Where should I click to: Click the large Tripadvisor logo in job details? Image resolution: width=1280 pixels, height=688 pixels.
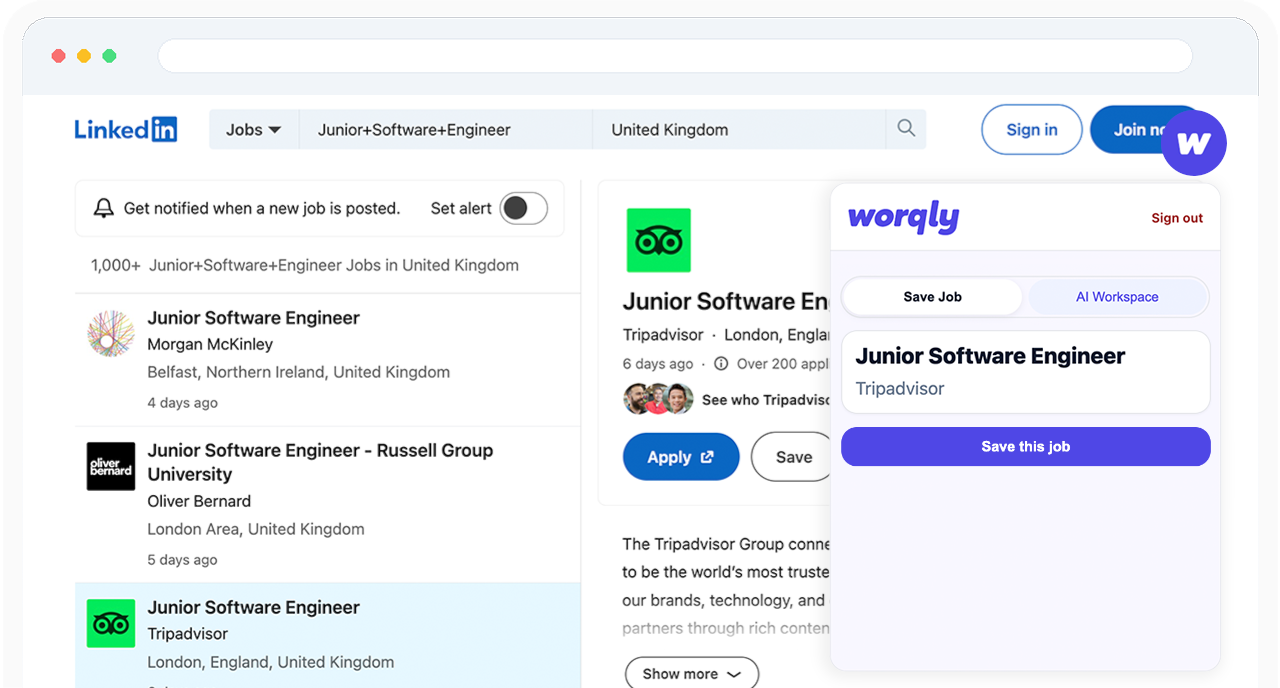659,240
